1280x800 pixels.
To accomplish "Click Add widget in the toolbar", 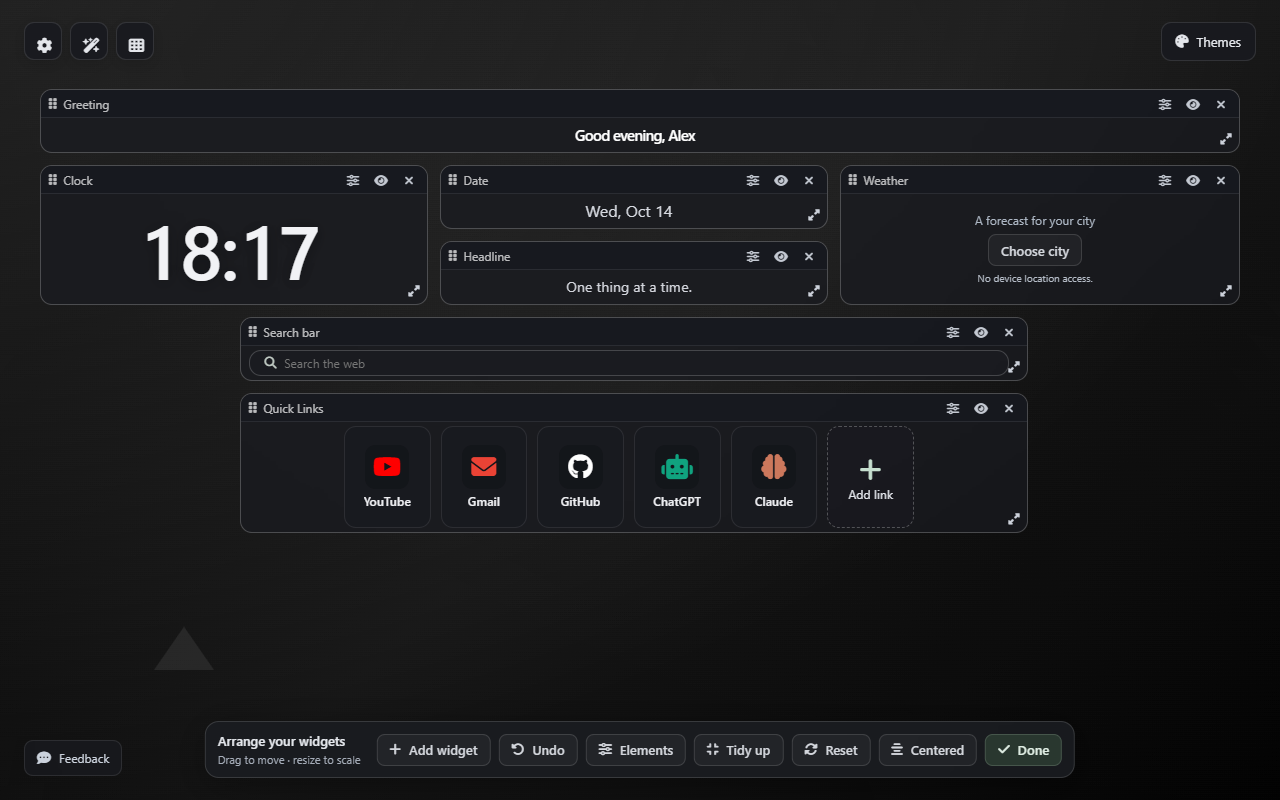I will (x=434, y=750).
